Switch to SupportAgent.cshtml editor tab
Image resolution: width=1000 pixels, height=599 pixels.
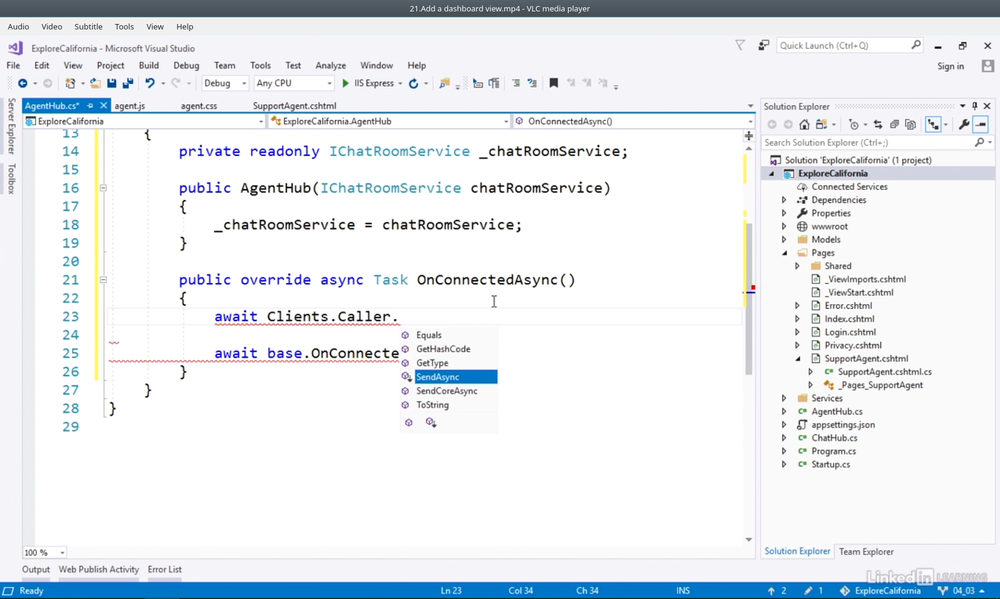pos(295,106)
